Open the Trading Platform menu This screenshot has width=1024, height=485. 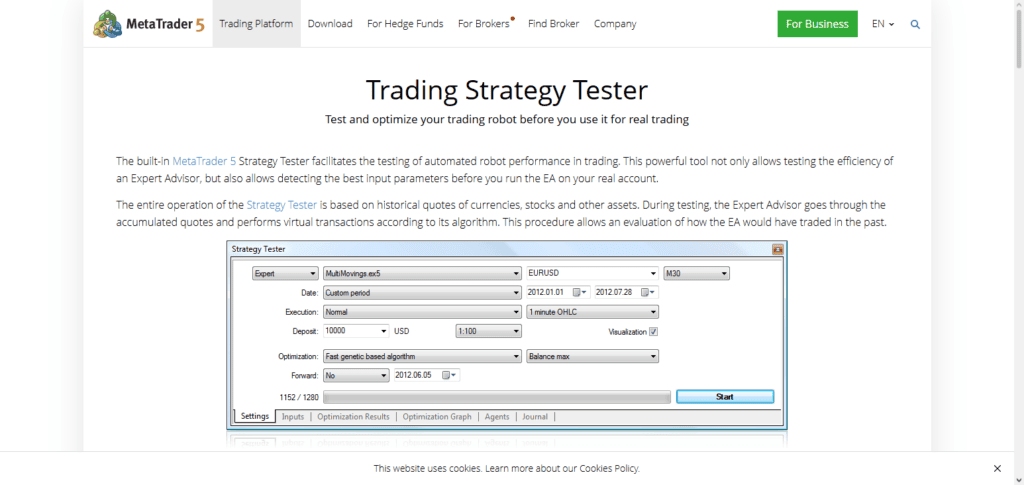click(x=256, y=23)
